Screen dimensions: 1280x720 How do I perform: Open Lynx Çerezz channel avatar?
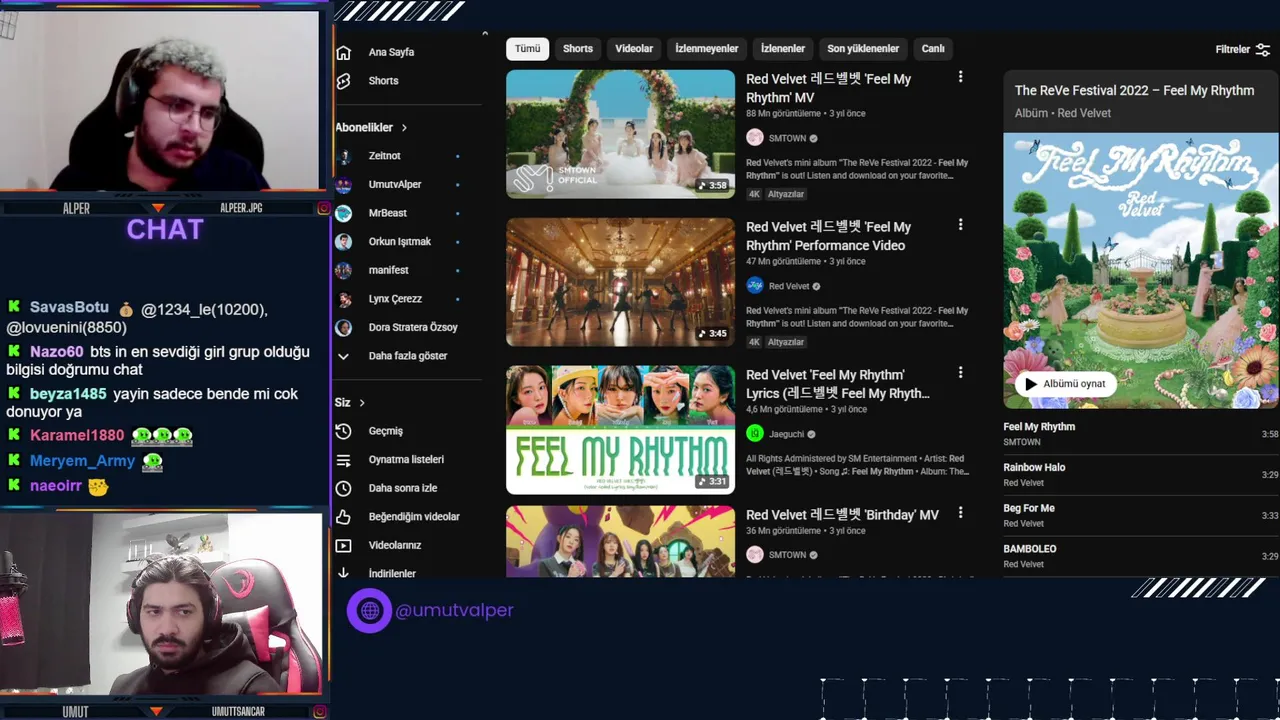[x=343, y=299]
